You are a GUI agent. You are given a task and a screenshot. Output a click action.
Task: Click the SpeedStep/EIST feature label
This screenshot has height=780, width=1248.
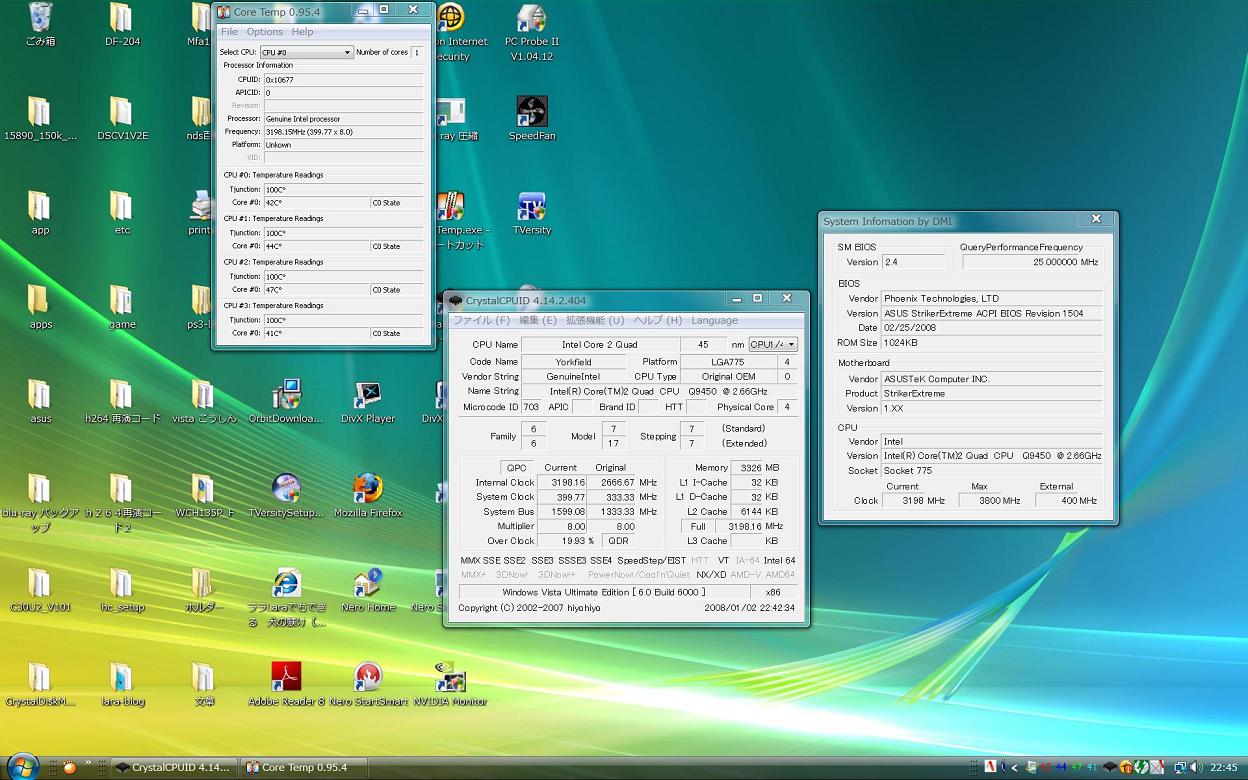(x=651, y=560)
